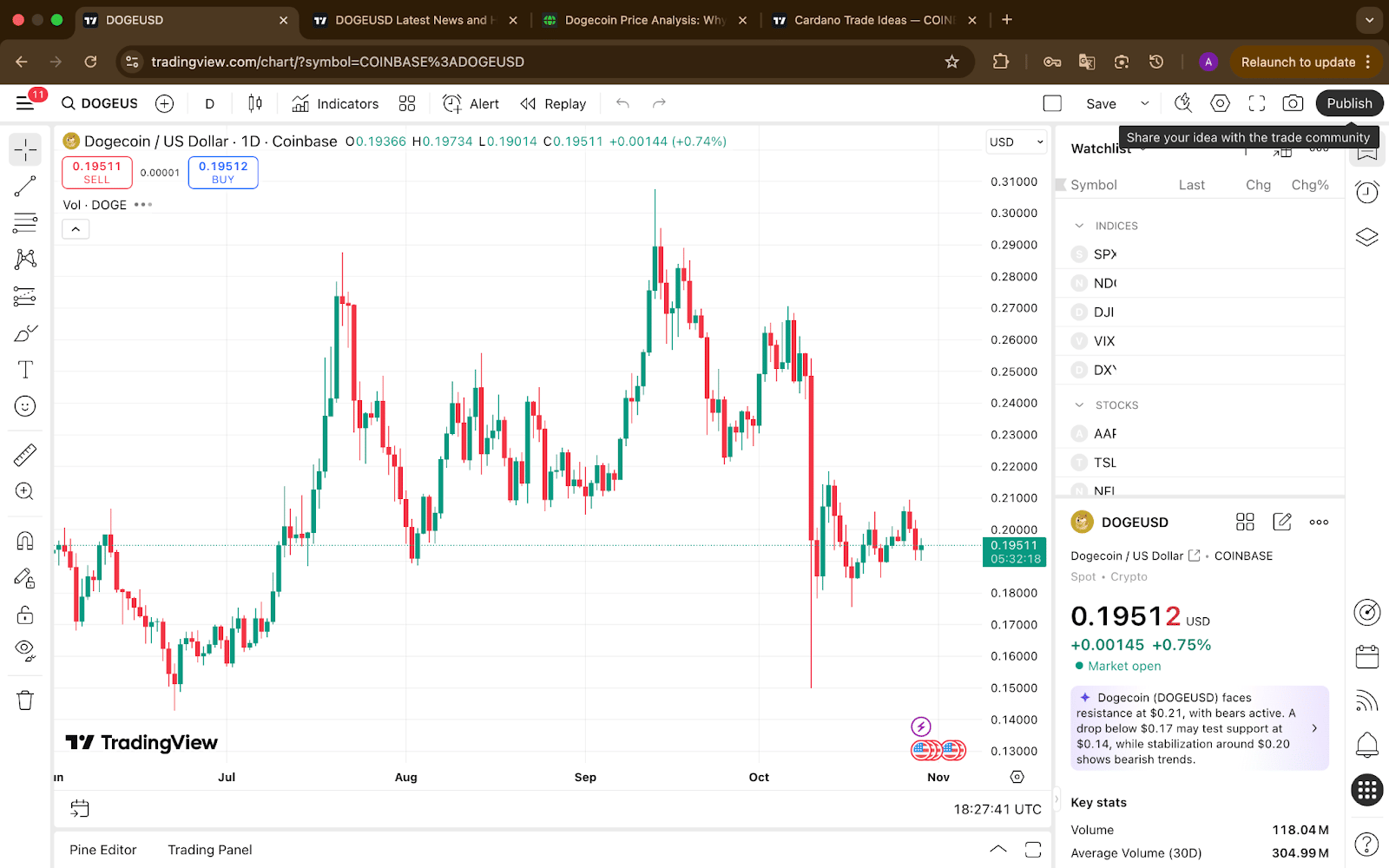Open the USD currency dropdown
Viewport: 1389px width, 868px height.
1016,142
